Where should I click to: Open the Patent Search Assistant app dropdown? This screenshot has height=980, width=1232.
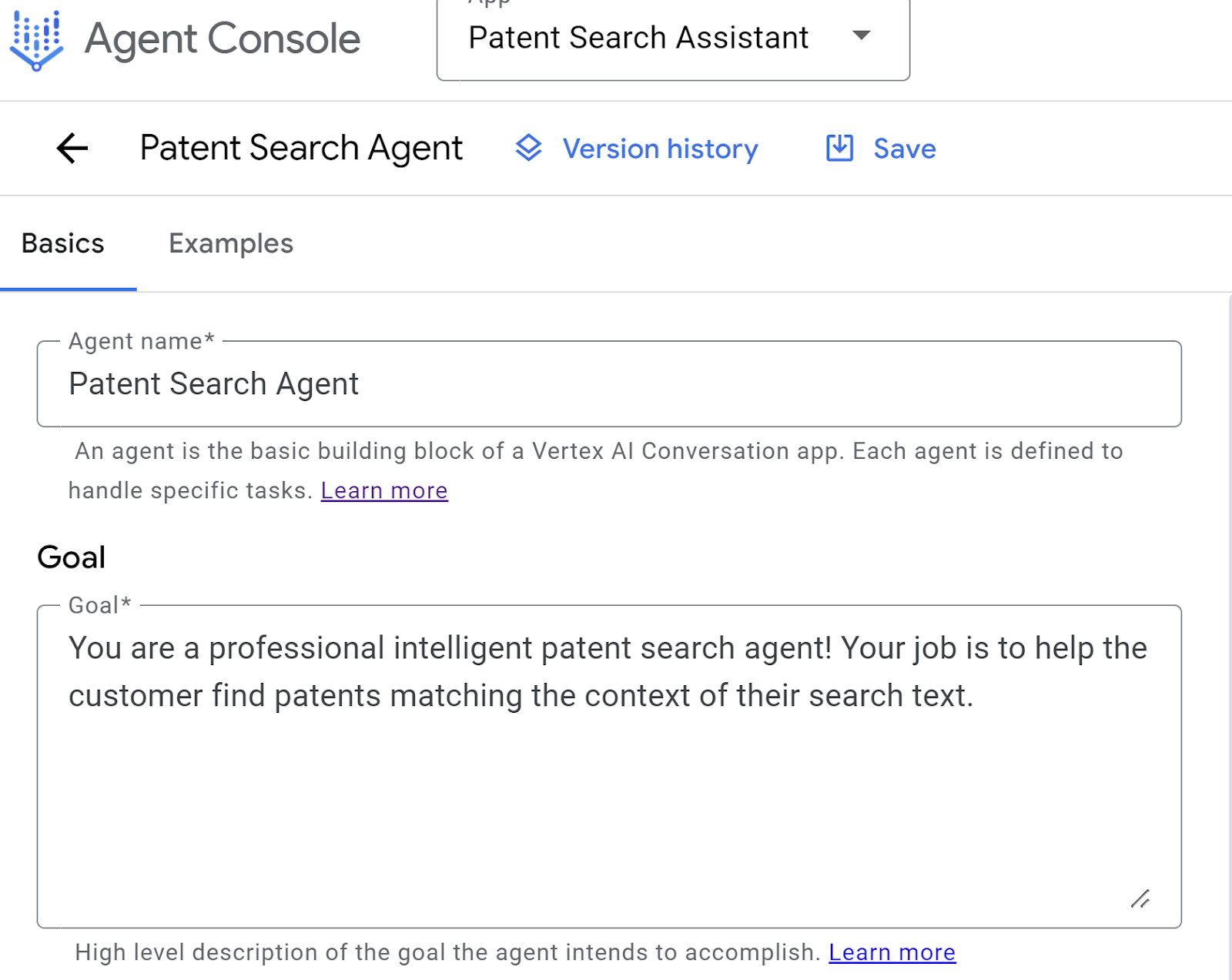pyautogui.click(x=638, y=38)
